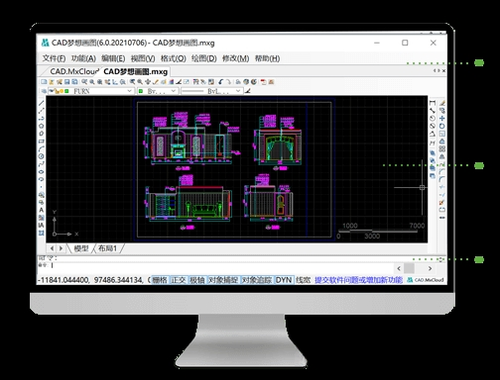Image resolution: width=500 pixels, height=380 pixels.
Task: Switch to the 模型 model tab
Action: [x=81, y=248]
